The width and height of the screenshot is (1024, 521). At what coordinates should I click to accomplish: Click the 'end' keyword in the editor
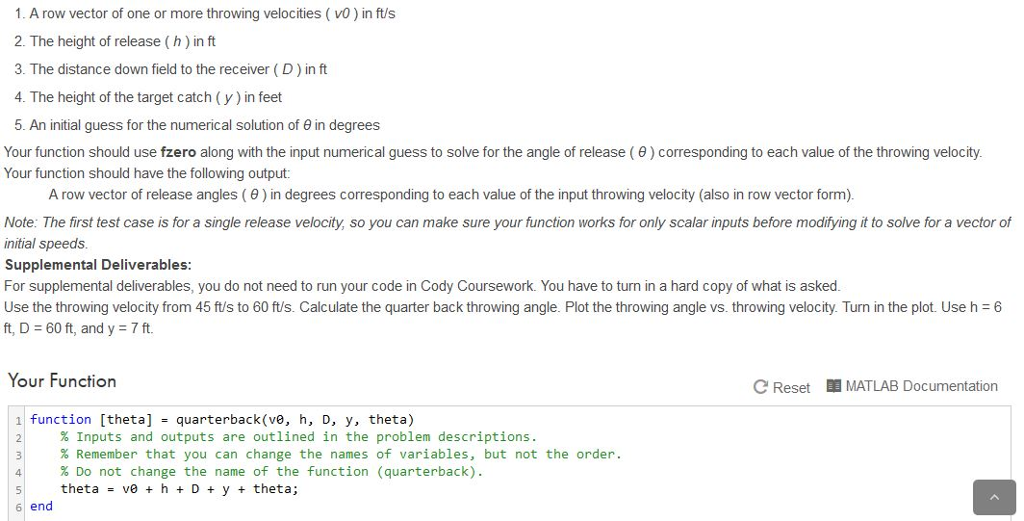click(41, 506)
